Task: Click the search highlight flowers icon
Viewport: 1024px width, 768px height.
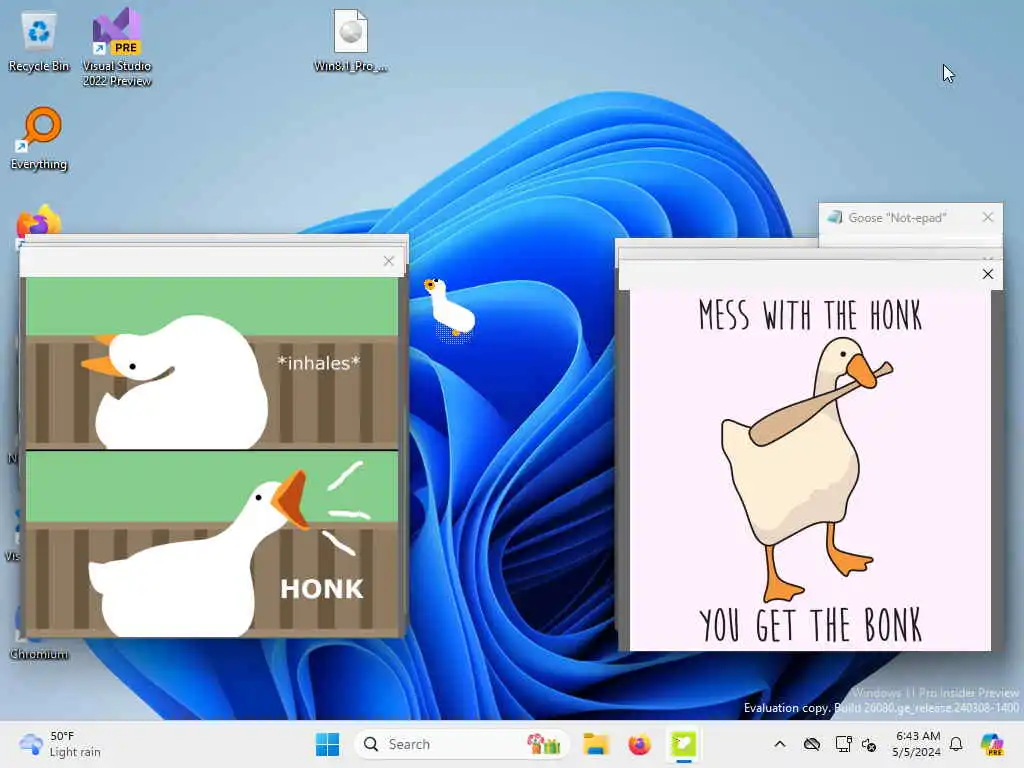Action: (544, 744)
